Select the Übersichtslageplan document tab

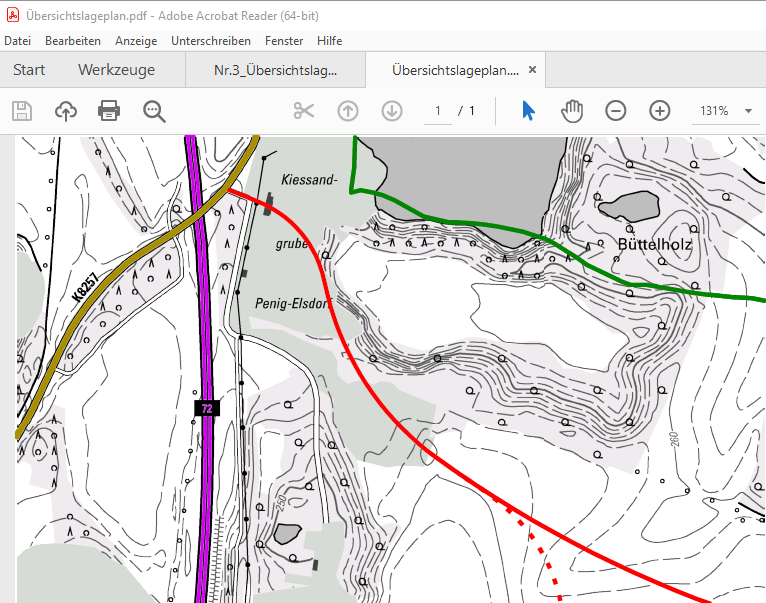point(455,70)
